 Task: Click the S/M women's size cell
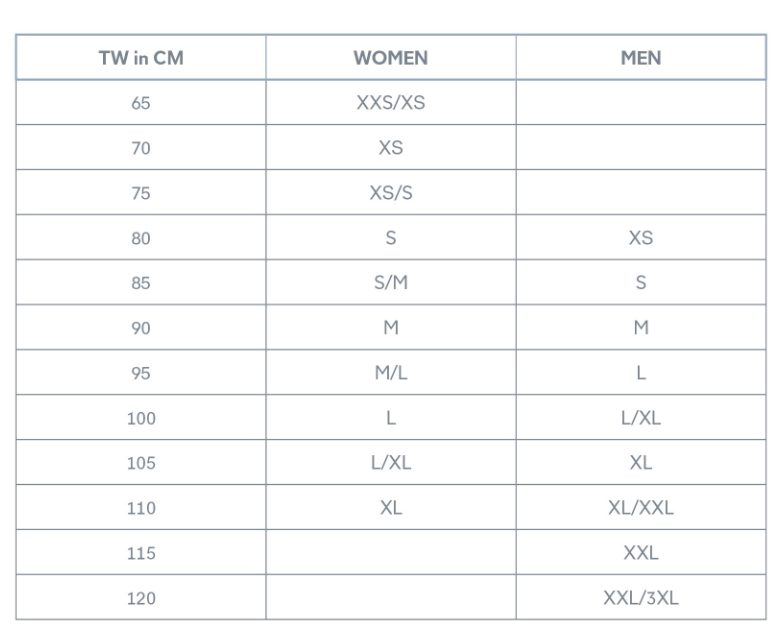390,283
